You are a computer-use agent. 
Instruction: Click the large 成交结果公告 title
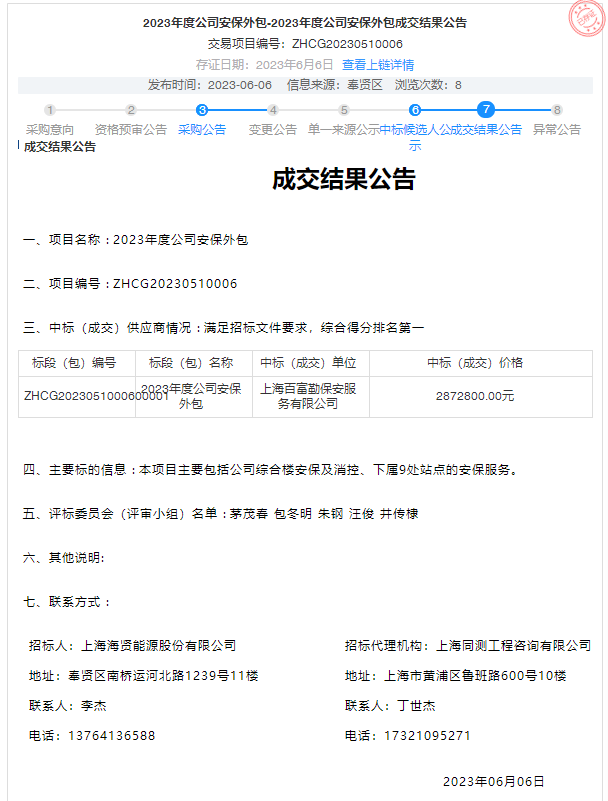pyautogui.click(x=343, y=179)
